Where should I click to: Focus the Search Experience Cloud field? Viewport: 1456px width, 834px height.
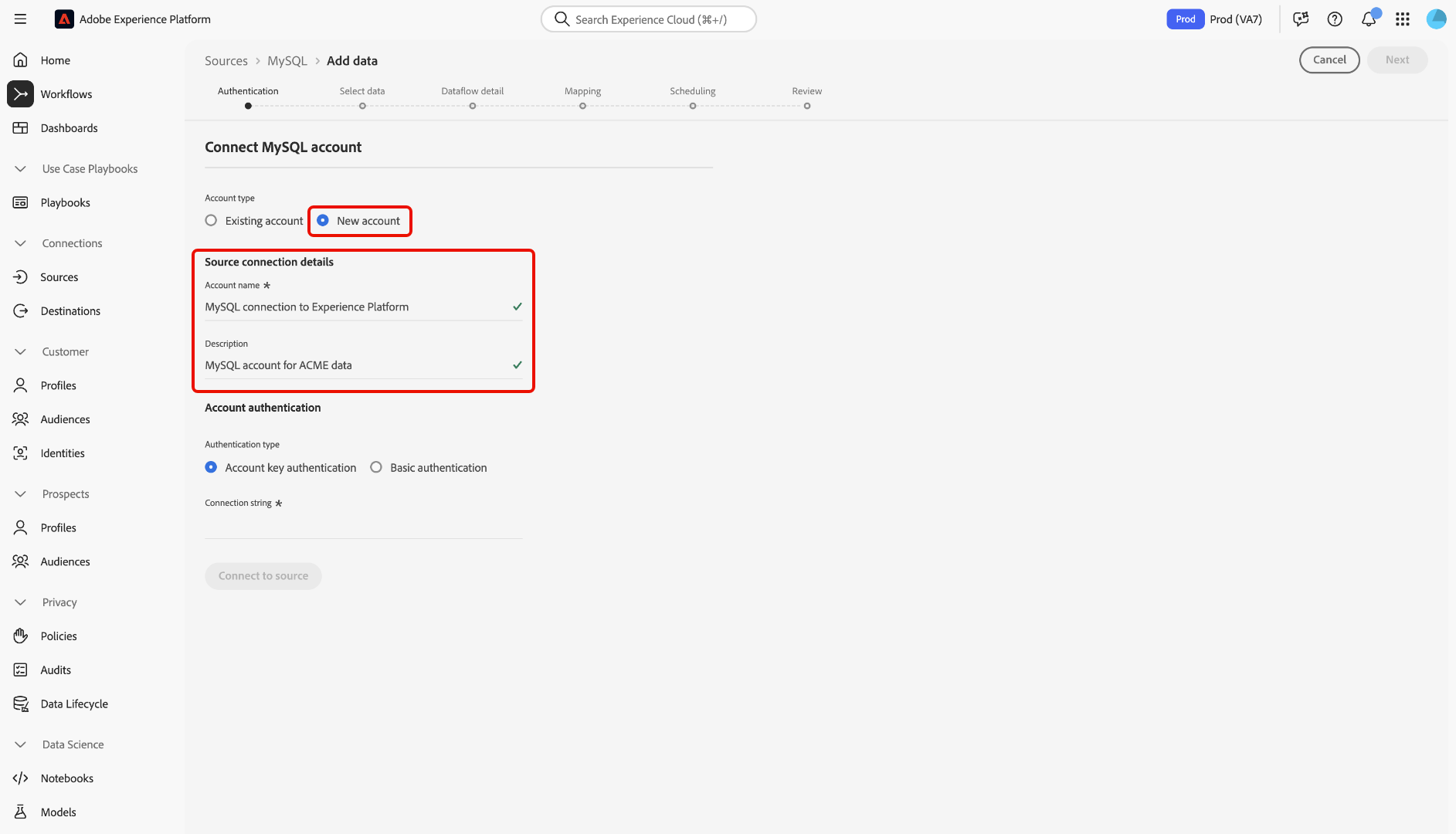click(649, 19)
